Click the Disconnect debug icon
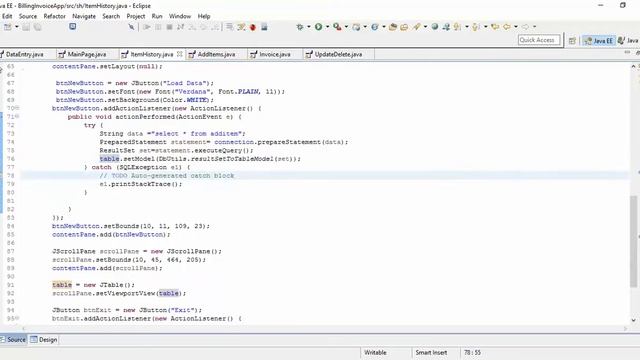Screen dimensions: 640x360 pyautogui.click(x=180, y=27)
